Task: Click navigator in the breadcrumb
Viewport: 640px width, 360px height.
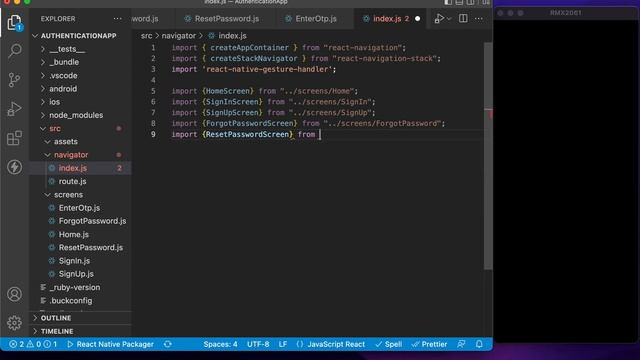Action: (179, 36)
